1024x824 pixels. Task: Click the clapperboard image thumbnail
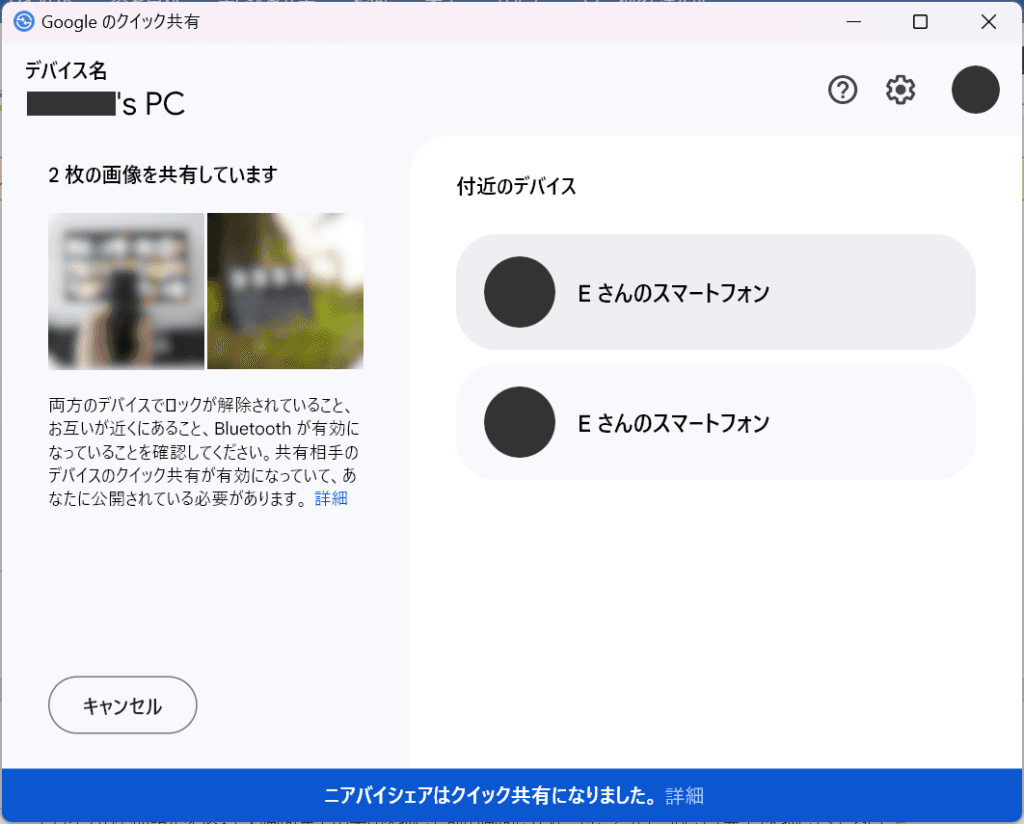click(x=285, y=290)
